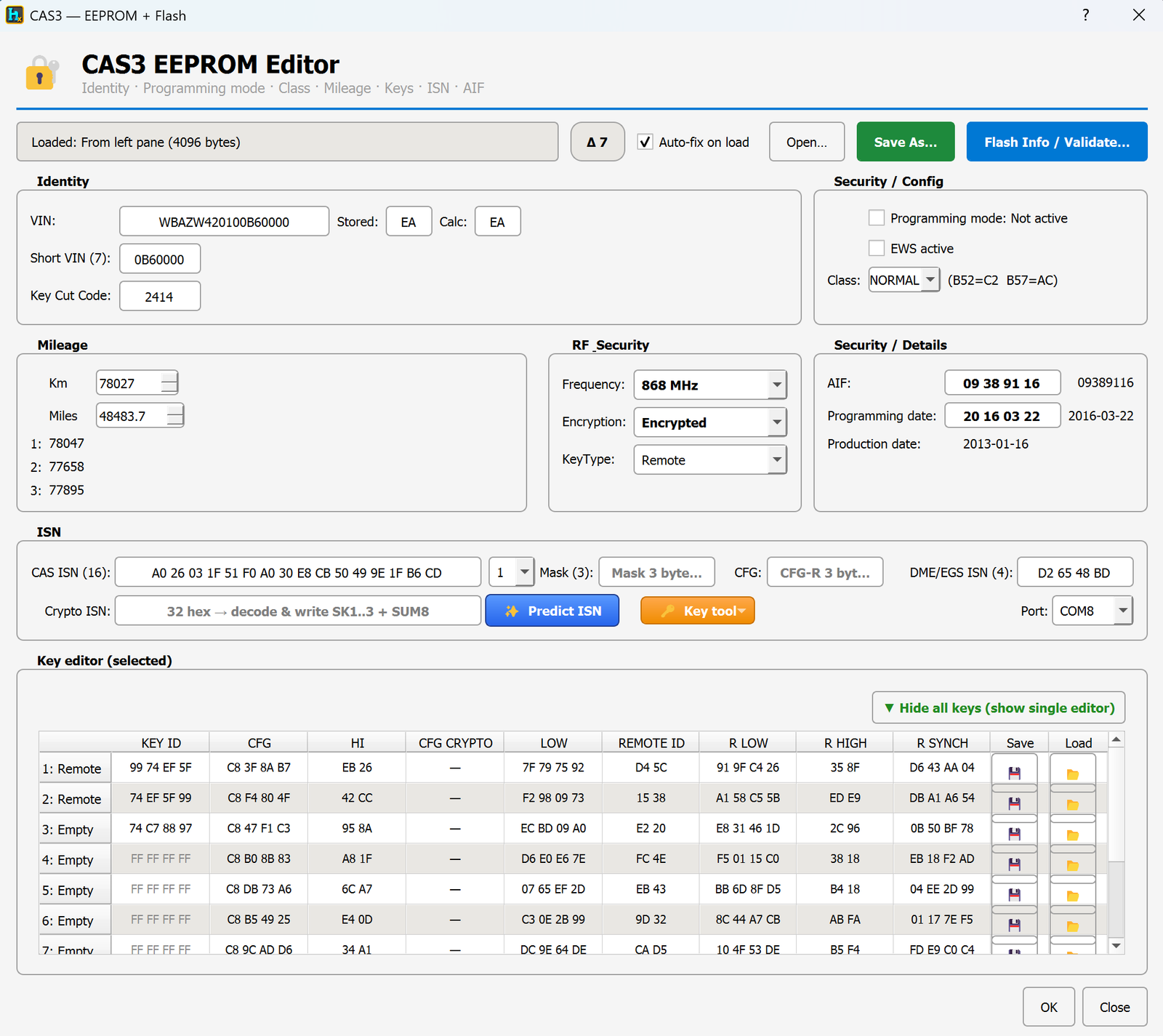Screen dimensions: 1163x1036
Task: Click the save disk icon for key 5 Empty
Action: point(1014,895)
